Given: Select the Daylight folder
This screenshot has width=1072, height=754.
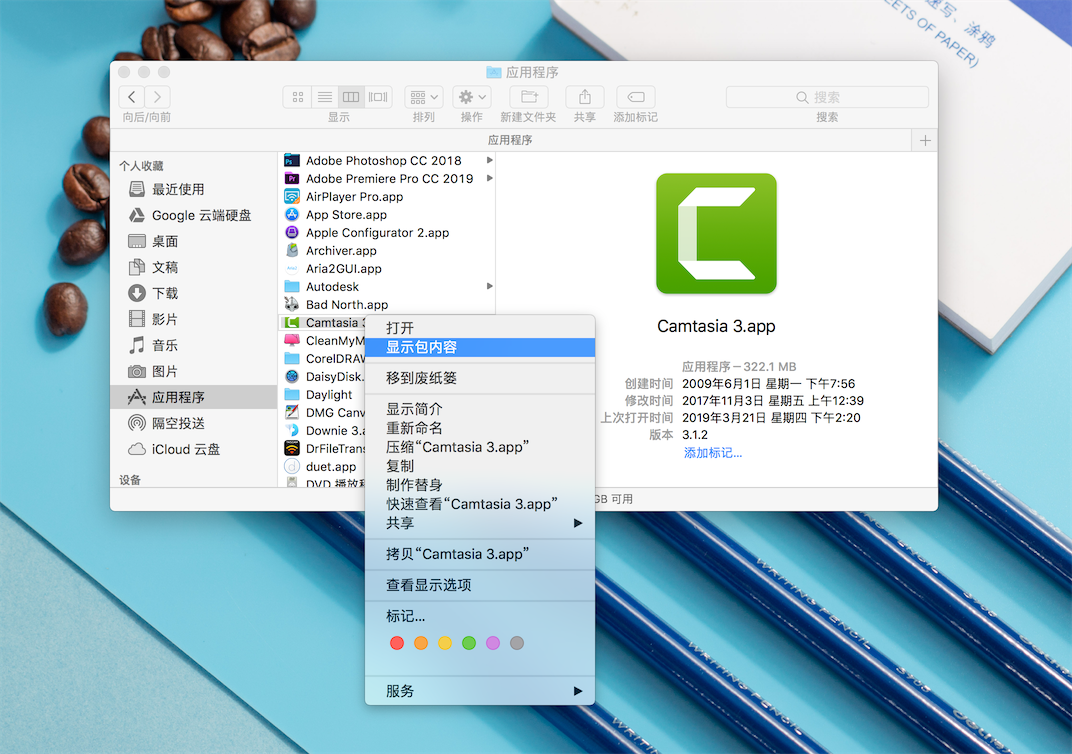Looking at the screenshot, I should tap(323, 394).
